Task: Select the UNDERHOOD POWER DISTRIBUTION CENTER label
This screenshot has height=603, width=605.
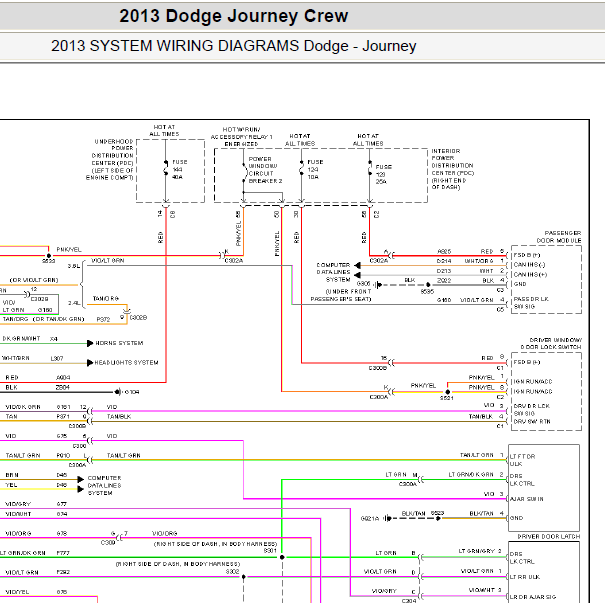Action: tap(110, 159)
